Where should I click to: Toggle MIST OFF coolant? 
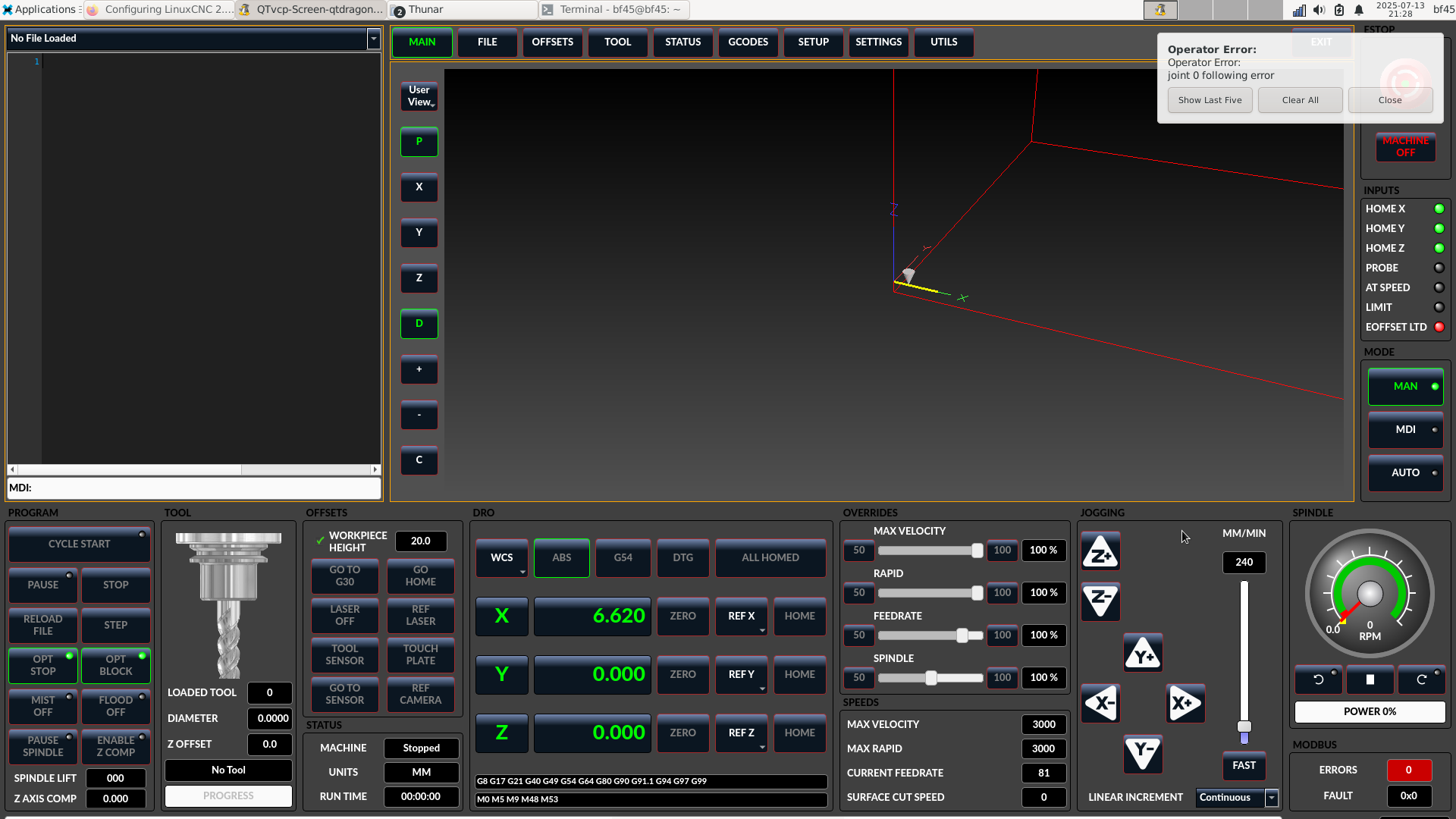tap(43, 707)
